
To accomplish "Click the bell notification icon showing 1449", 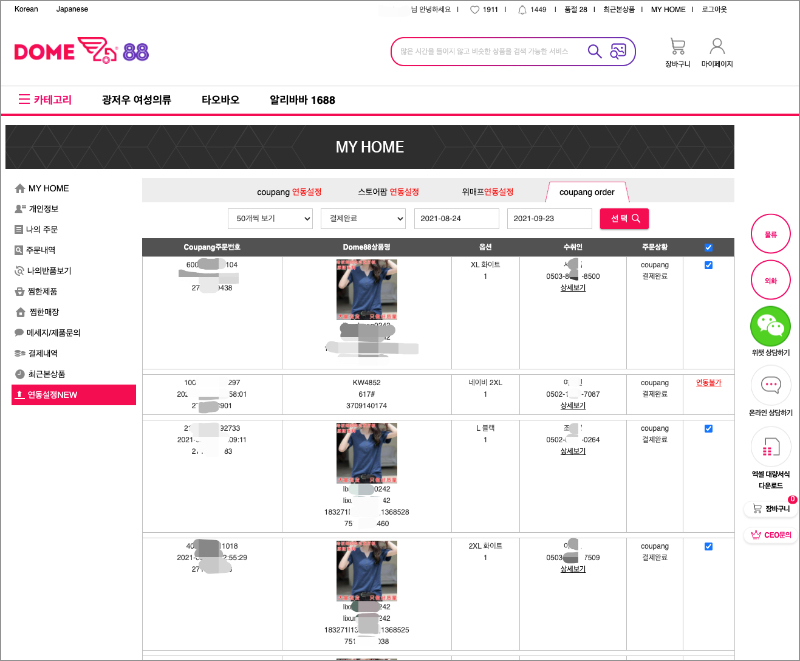I will 522,9.
